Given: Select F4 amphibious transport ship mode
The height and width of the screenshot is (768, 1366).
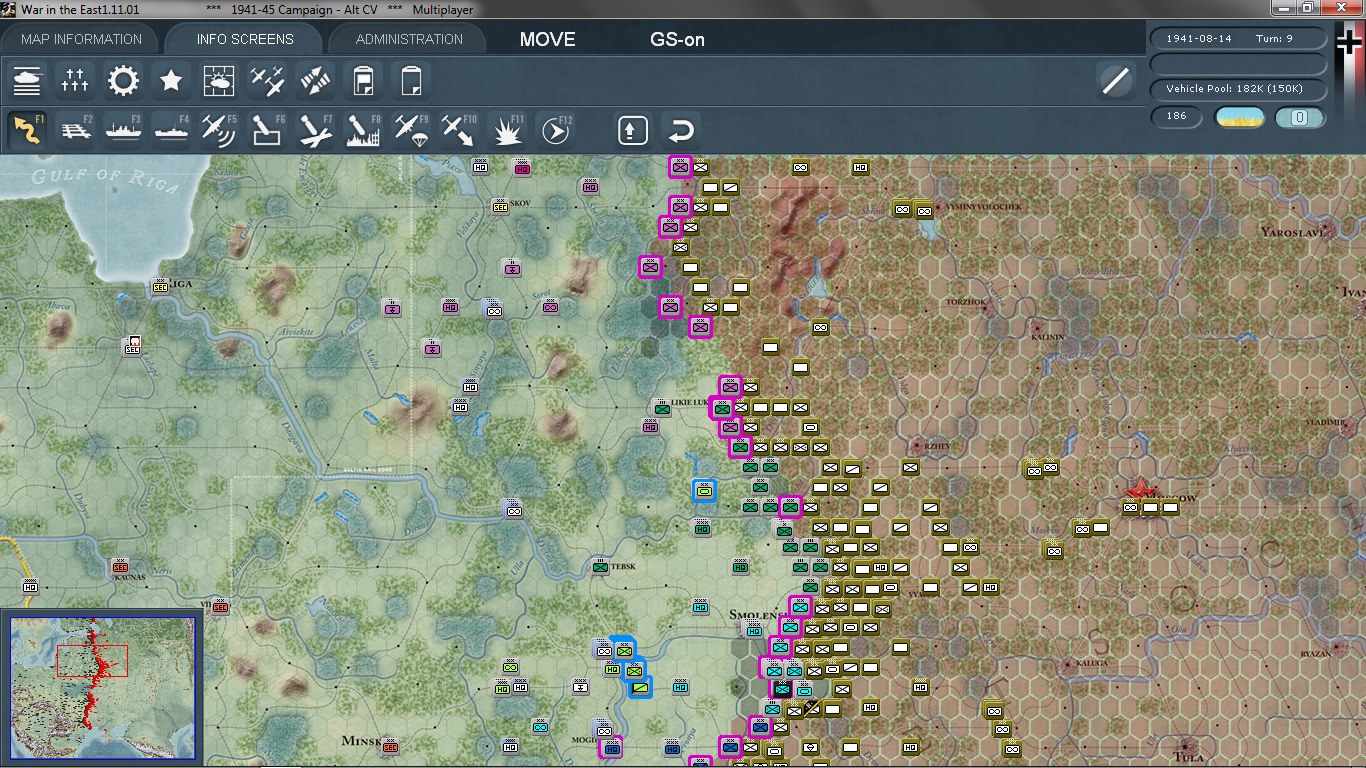Looking at the screenshot, I should (x=171, y=130).
